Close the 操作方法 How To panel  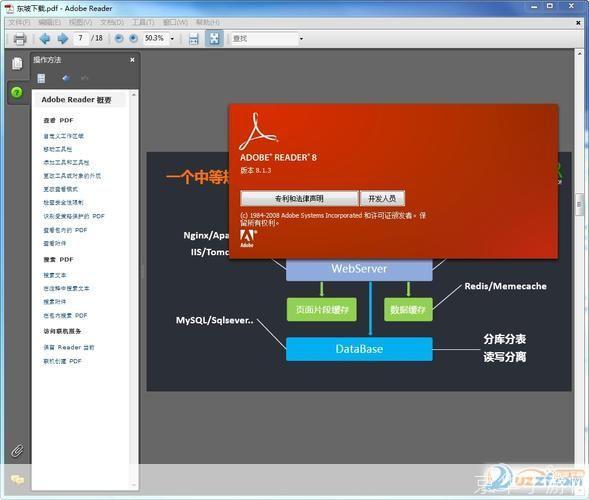[132, 60]
